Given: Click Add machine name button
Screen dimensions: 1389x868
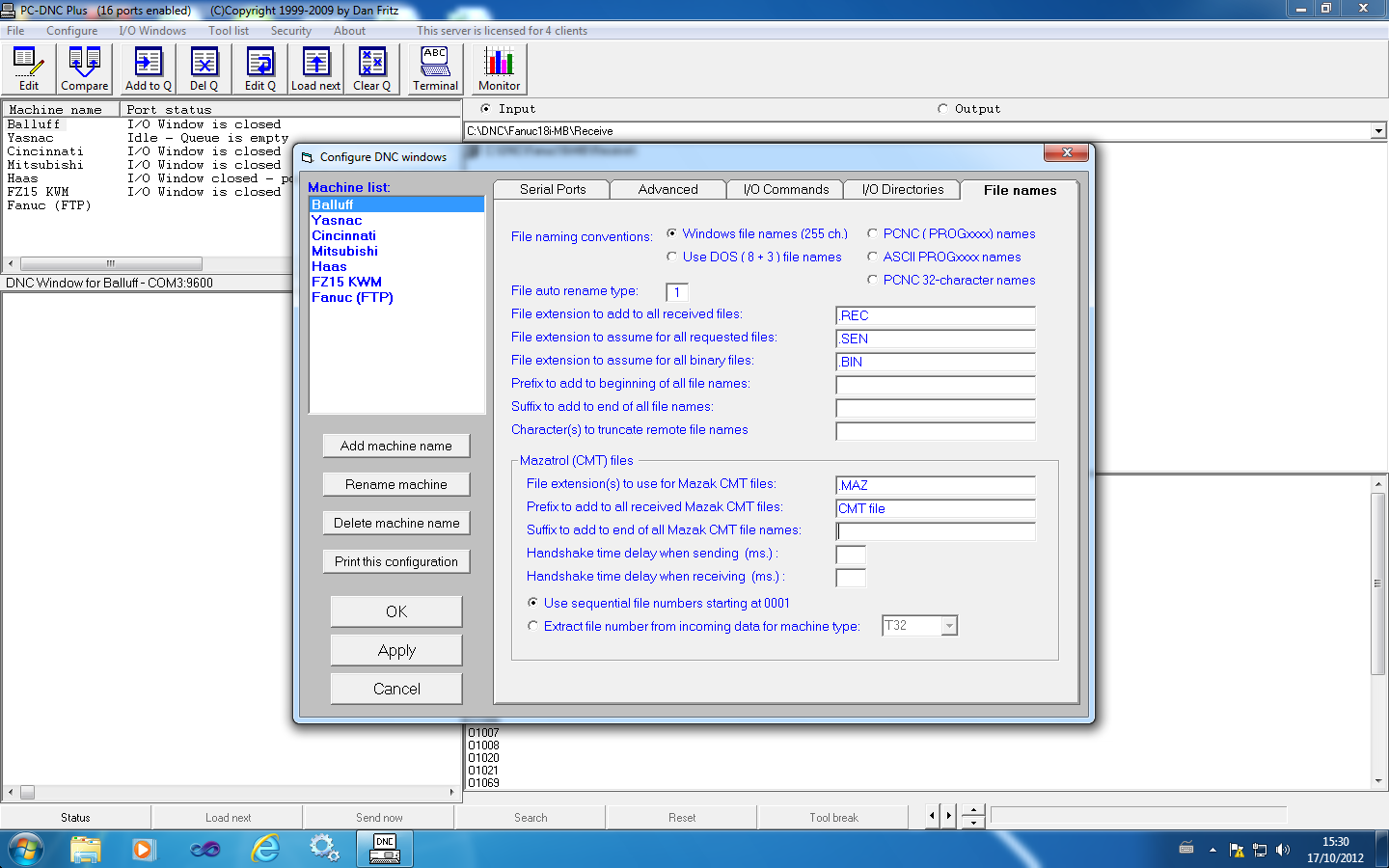Looking at the screenshot, I should tap(396, 446).
